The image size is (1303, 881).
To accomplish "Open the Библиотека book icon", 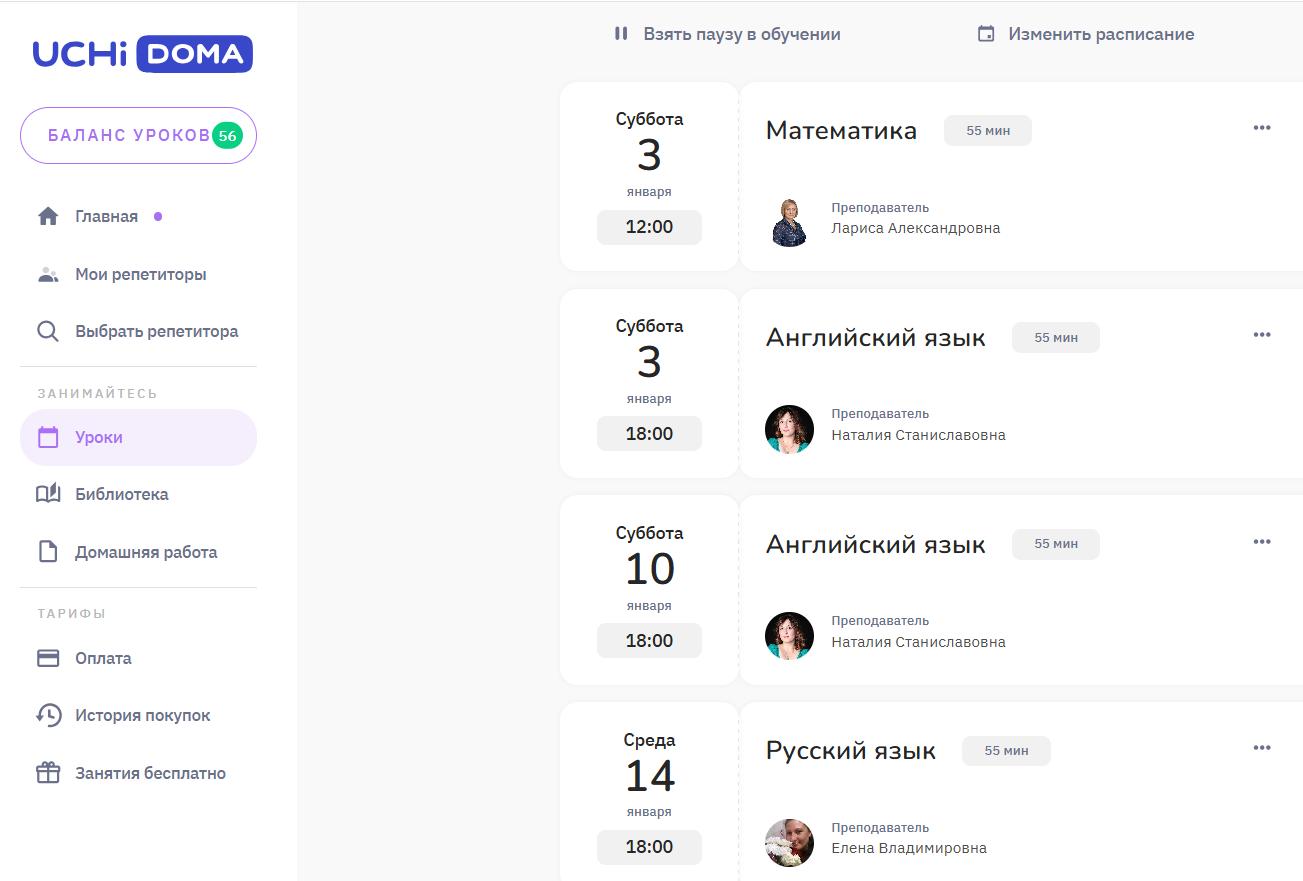I will [x=48, y=494].
